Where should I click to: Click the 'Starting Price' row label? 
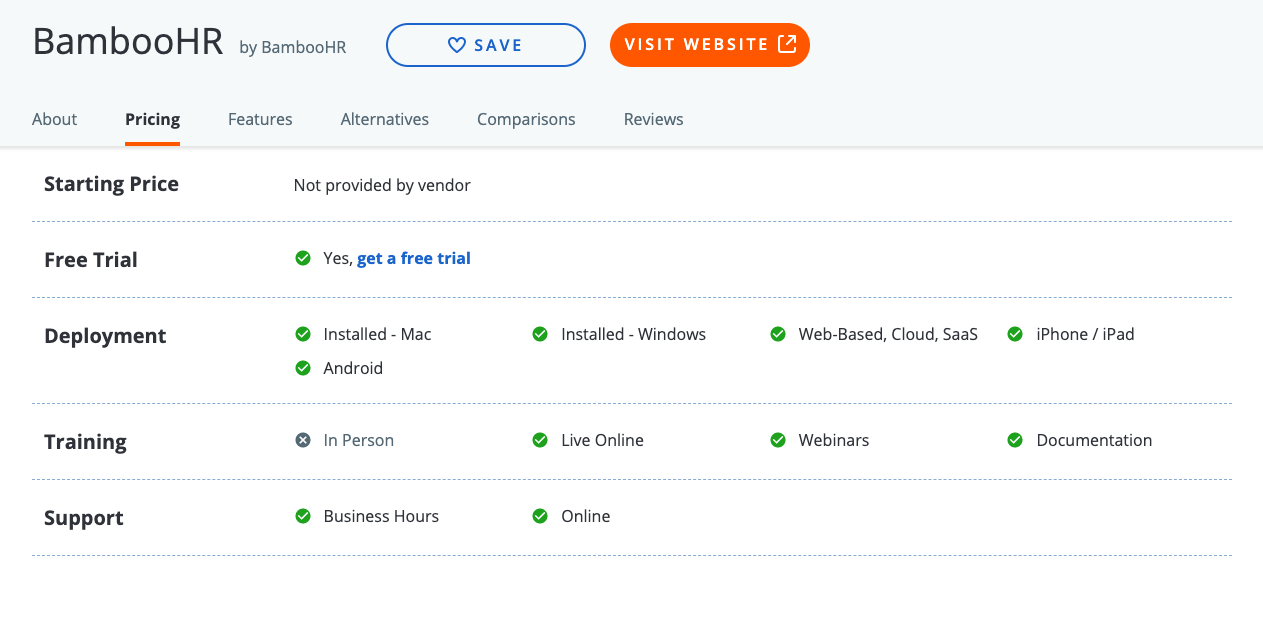pos(112,184)
